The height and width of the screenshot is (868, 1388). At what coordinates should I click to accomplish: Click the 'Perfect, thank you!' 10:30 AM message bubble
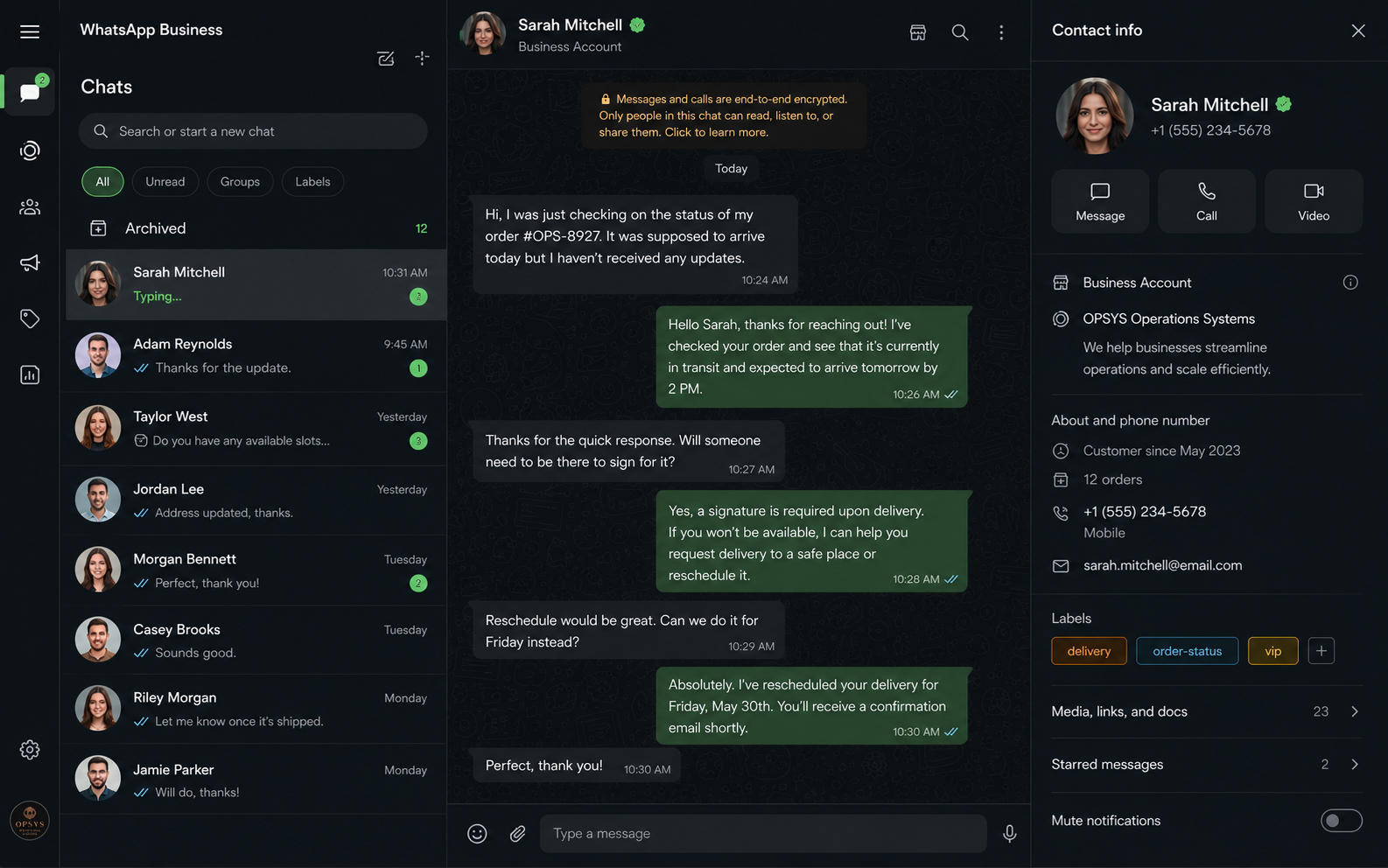coord(577,766)
